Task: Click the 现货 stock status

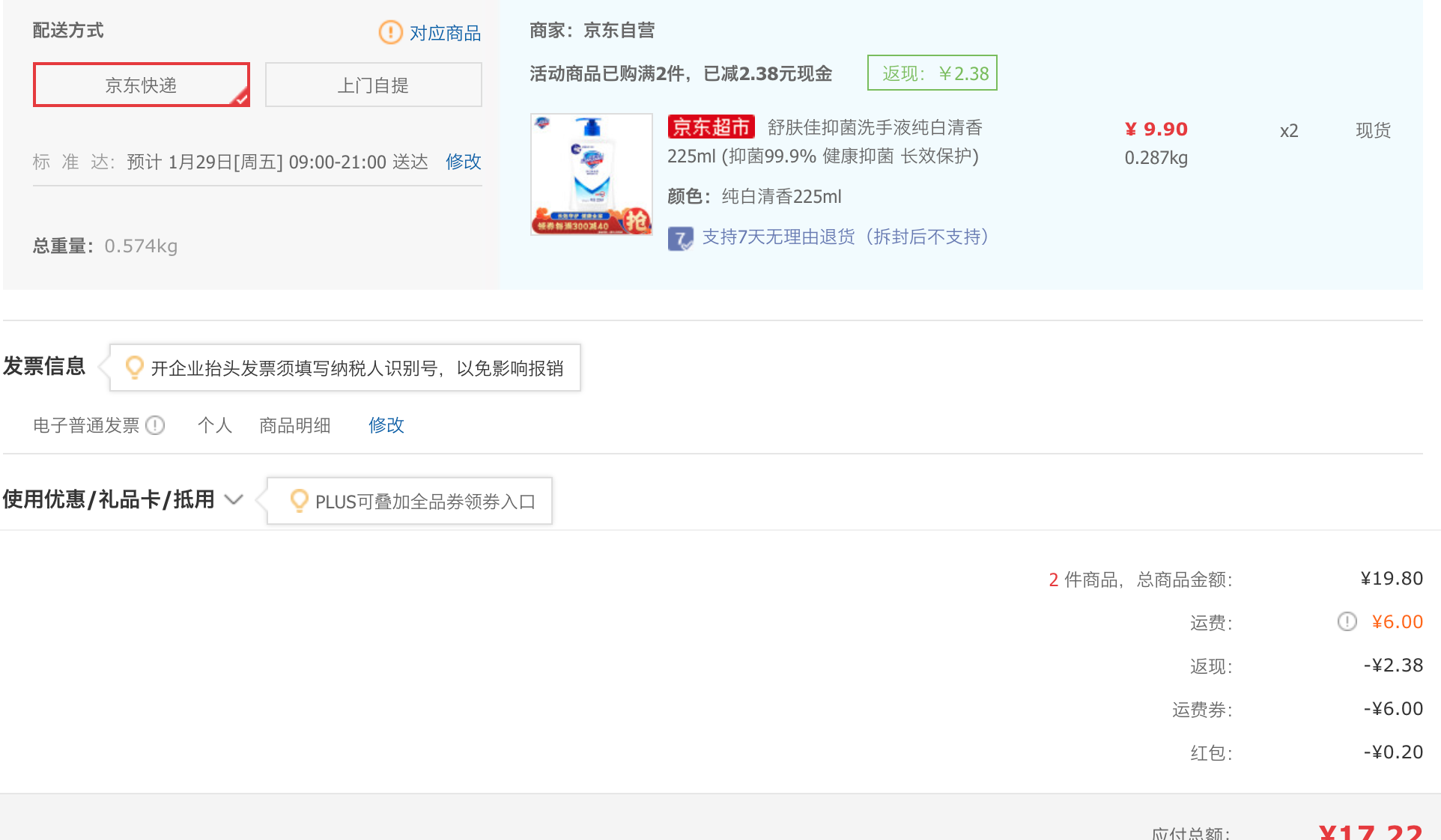Action: click(x=1374, y=130)
